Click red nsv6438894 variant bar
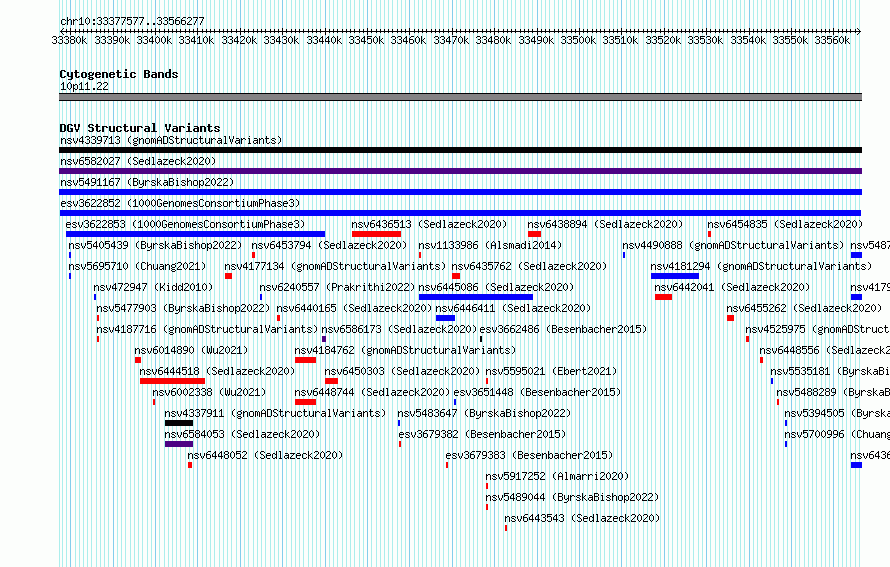Viewport: 890px width, 567px height. click(x=534, y=234)
